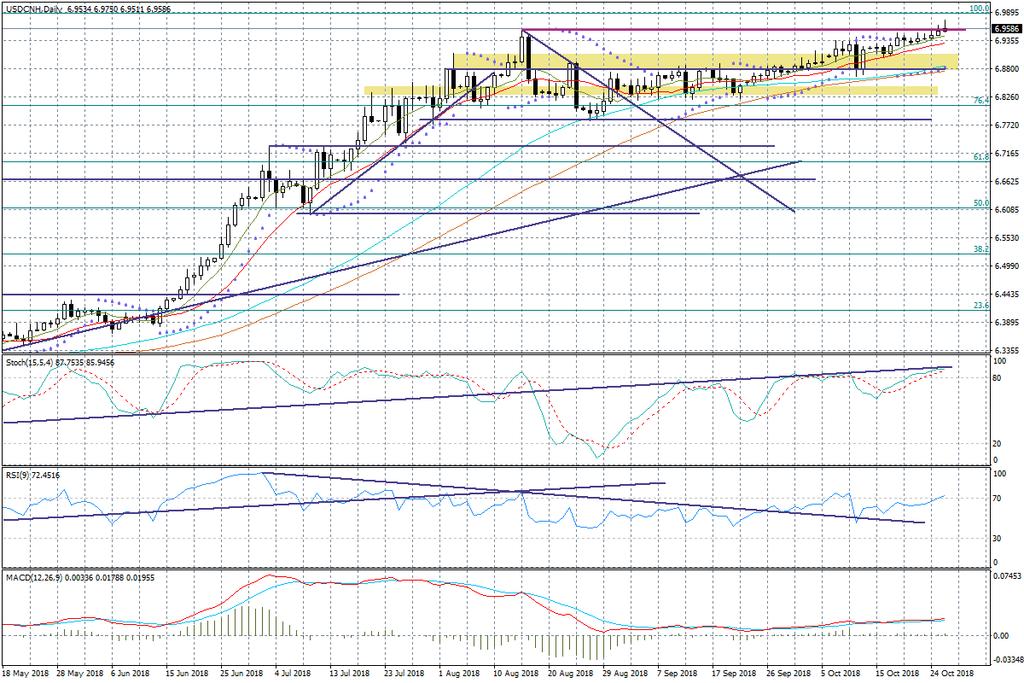Click the RSI scale value 30
The image size is (1024, 683).
click(997, 538)
